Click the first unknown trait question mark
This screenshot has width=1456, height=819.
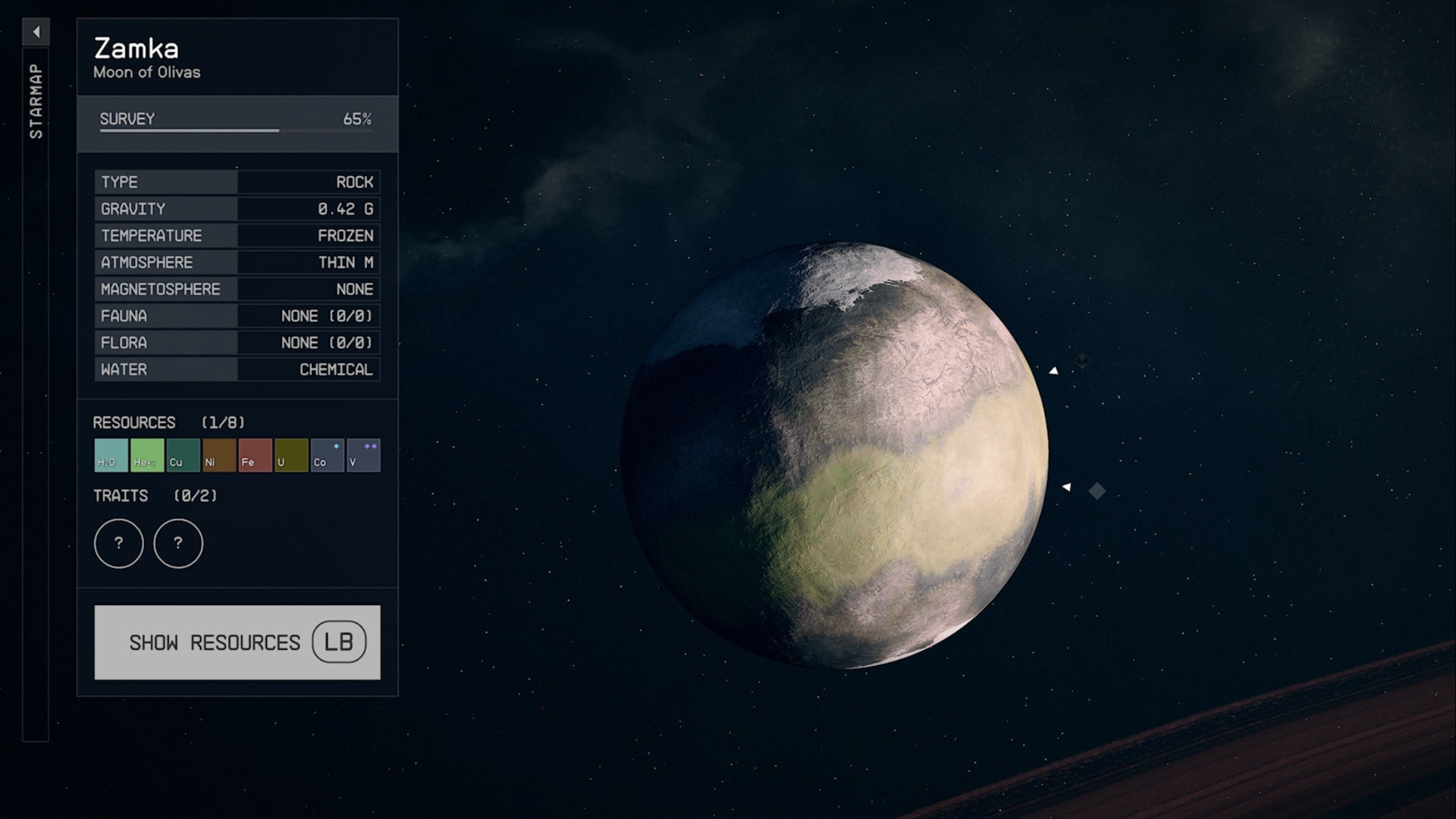tap(118, 544)
